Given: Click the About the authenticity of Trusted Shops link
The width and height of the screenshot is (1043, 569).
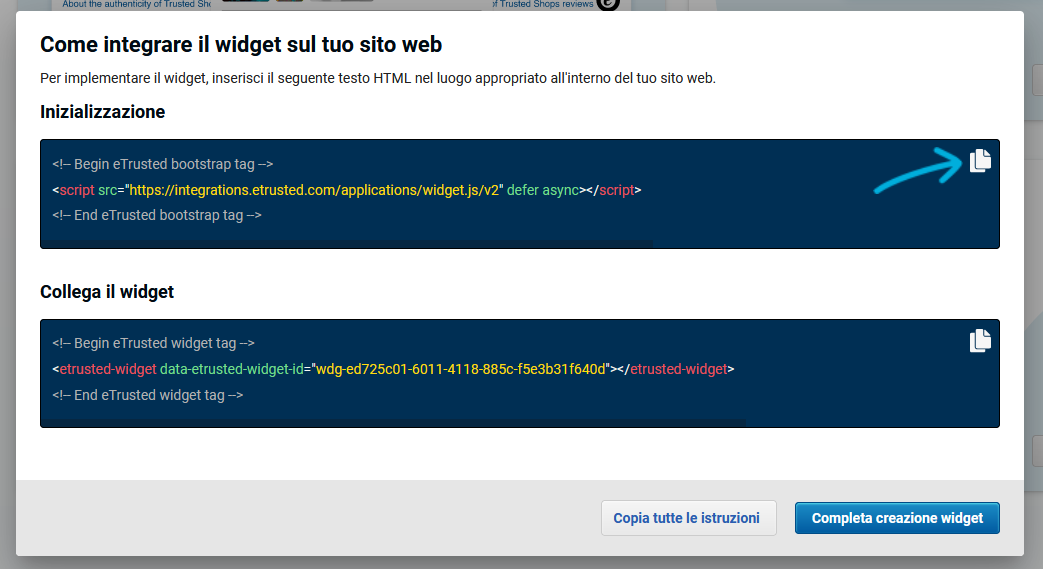Looking at the screenshot, I should coord(136,5).
